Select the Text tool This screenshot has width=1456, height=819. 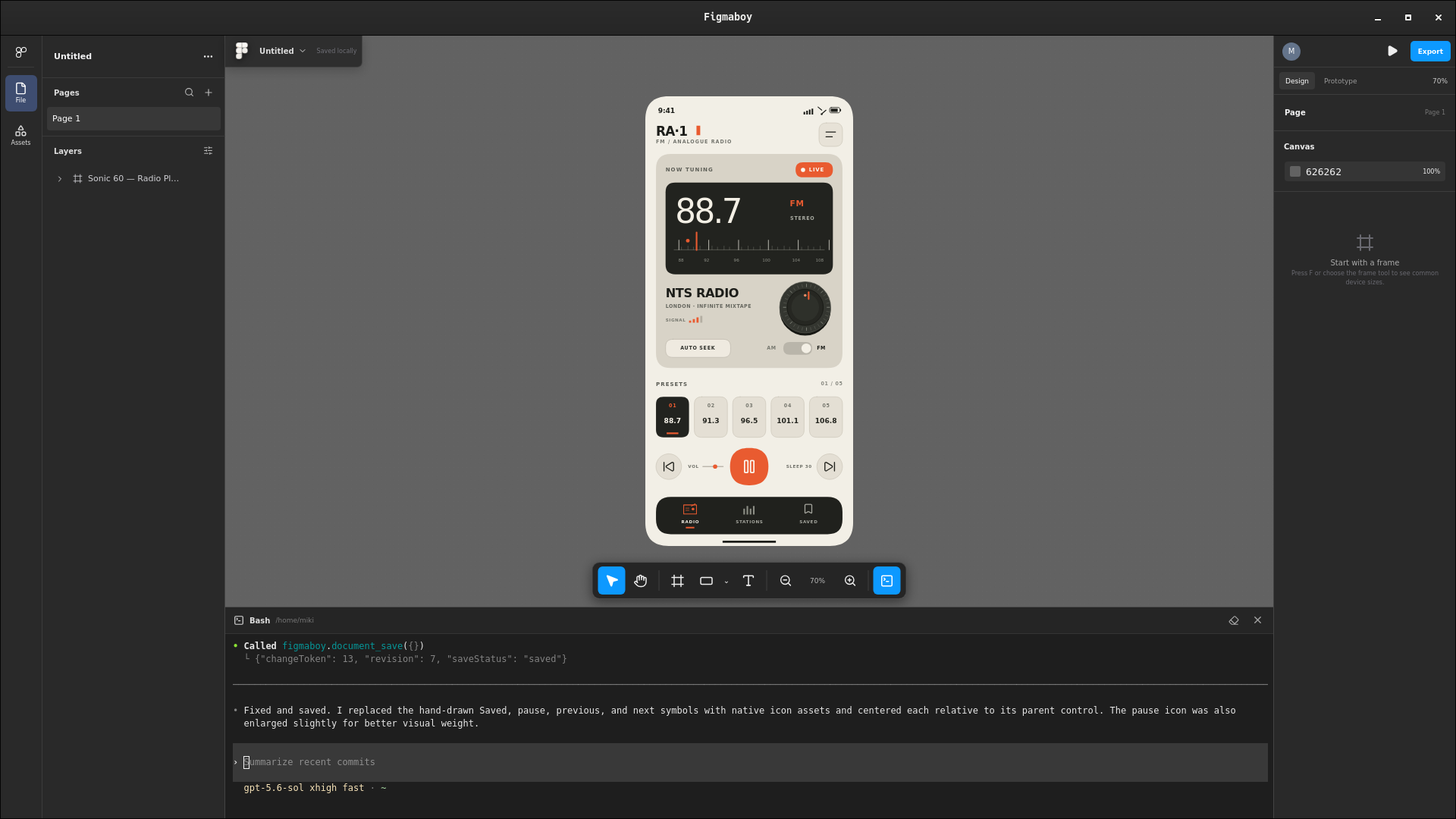point(748,581)
